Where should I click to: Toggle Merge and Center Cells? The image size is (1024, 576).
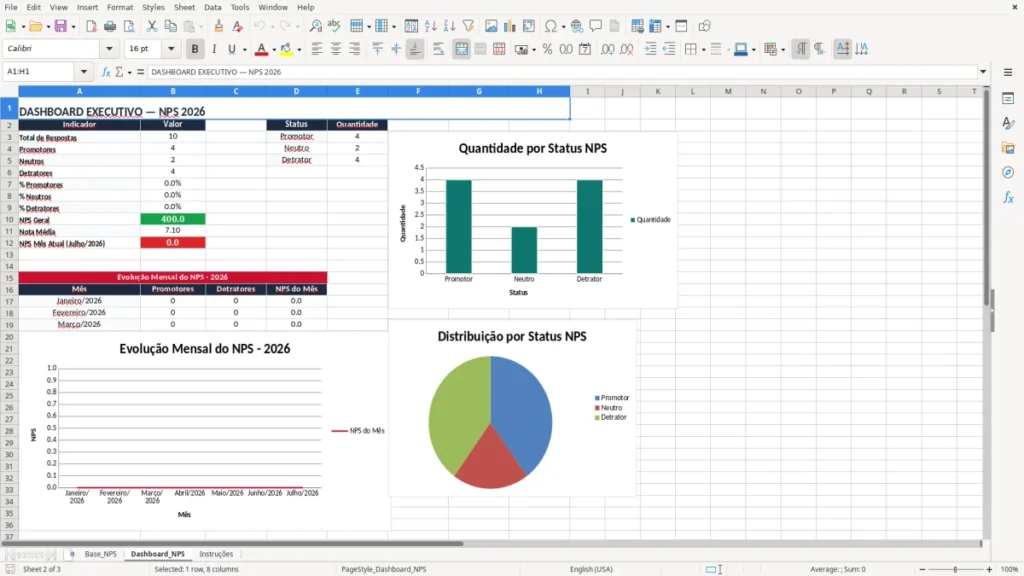461,49
